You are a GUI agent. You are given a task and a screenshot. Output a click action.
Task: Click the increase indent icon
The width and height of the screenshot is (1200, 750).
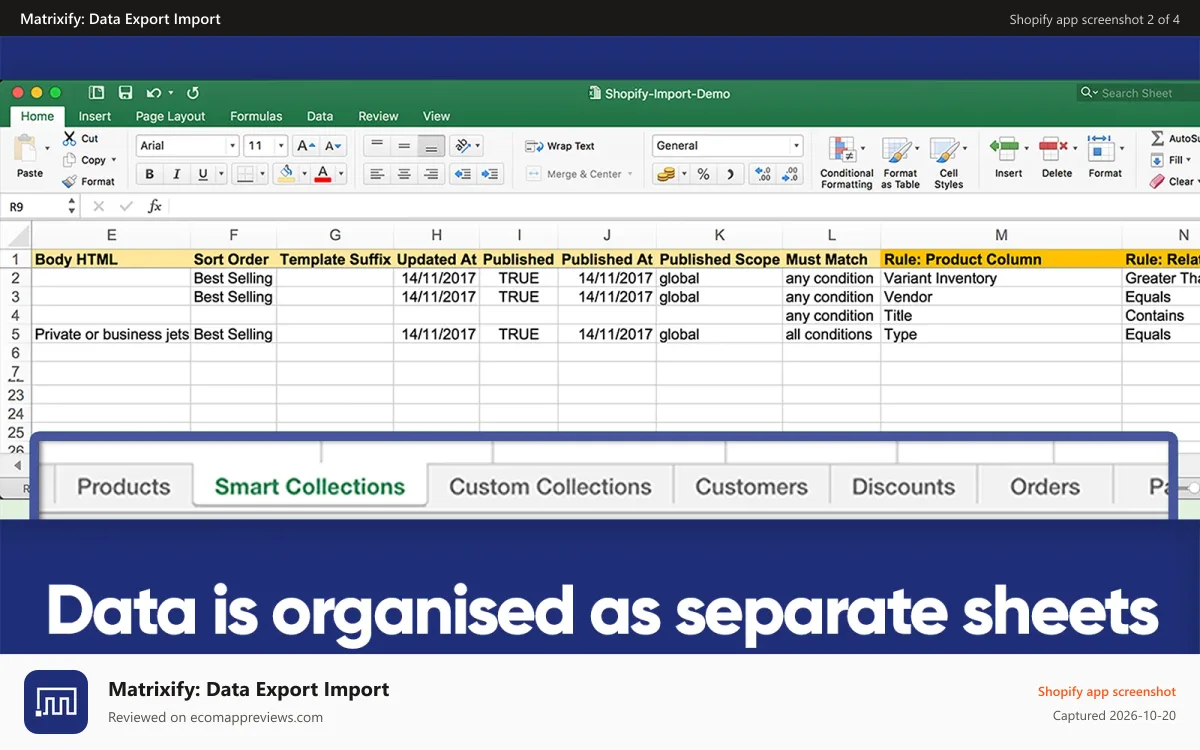tap(490, 174)
